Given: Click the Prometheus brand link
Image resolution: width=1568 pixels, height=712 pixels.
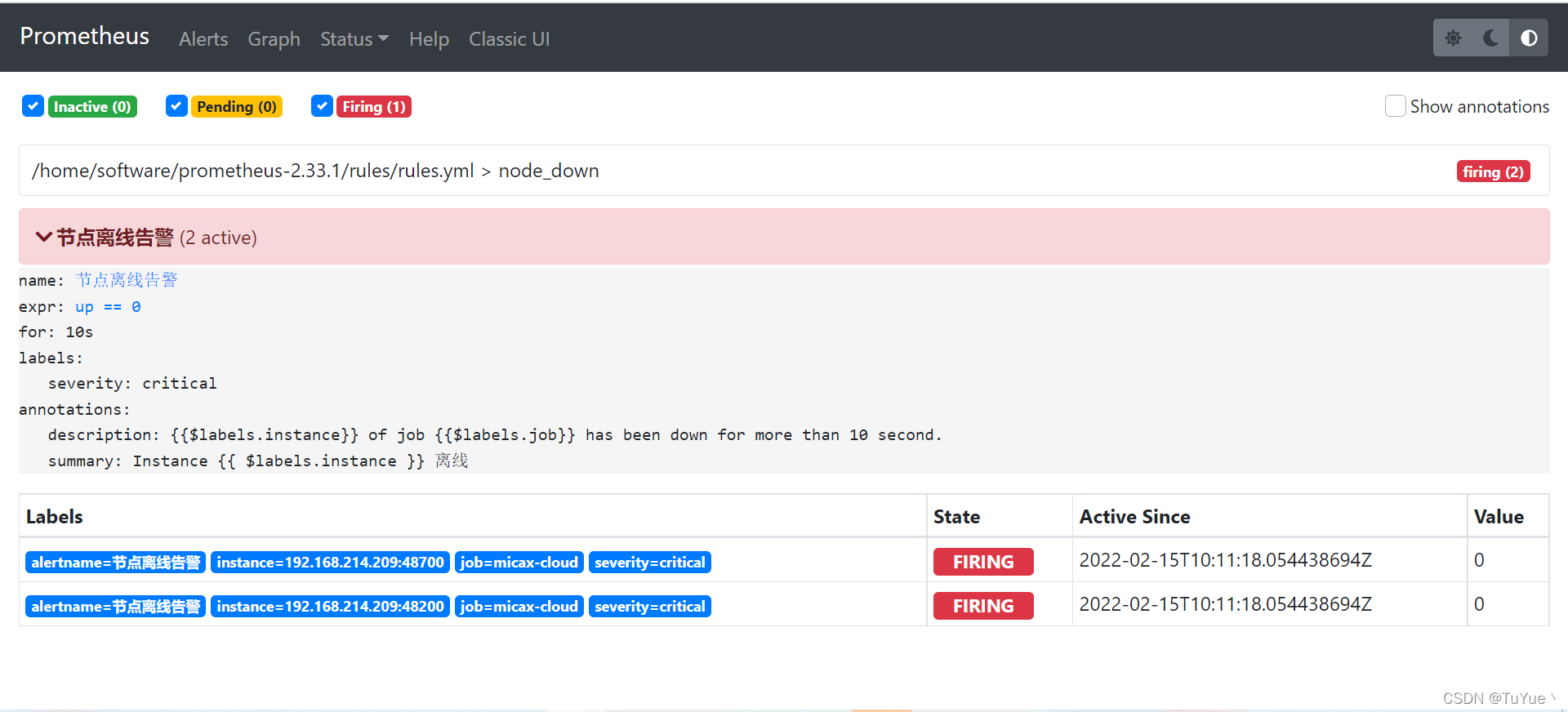Looking at the screenshot, I should click(x=84, y=36).
